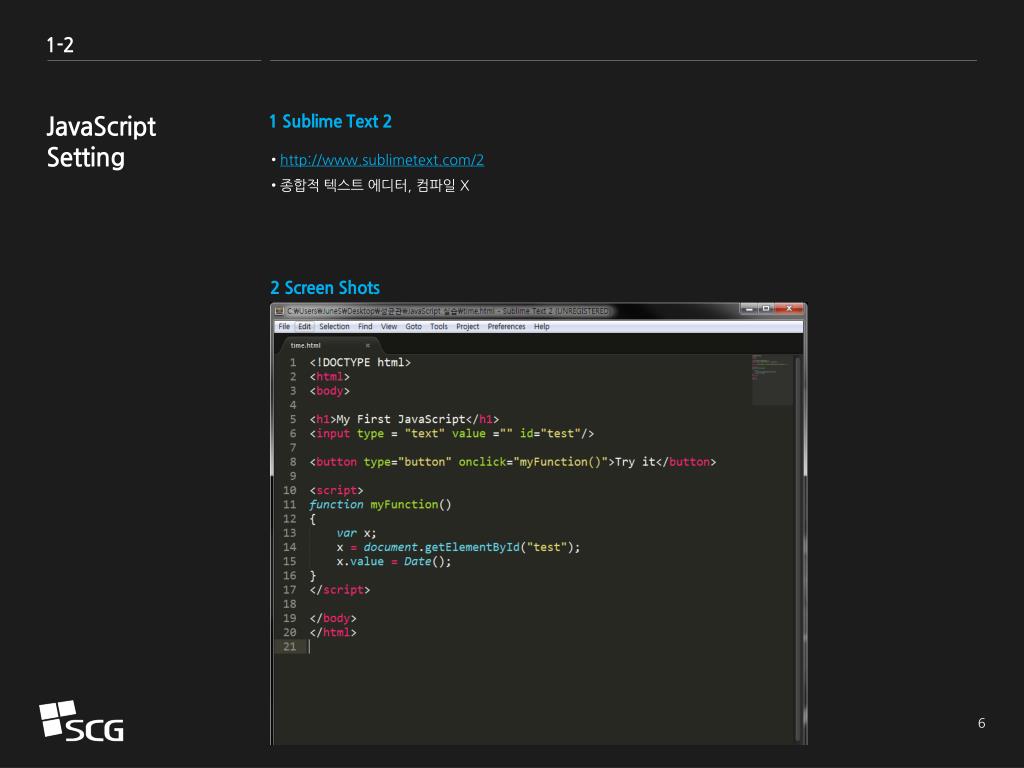
Task: Click the "JavaScript Setting" slide title
Action: point(101,142)
